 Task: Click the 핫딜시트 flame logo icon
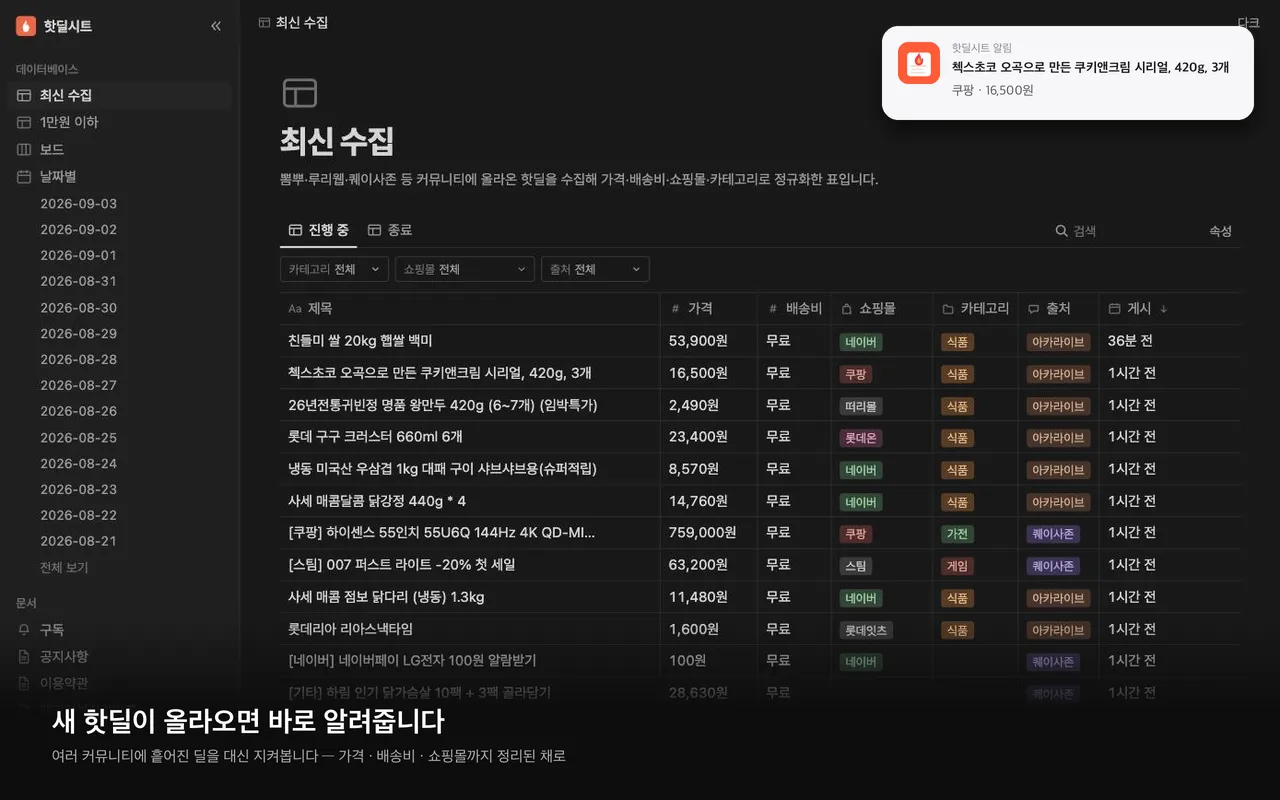coord(26,26)
